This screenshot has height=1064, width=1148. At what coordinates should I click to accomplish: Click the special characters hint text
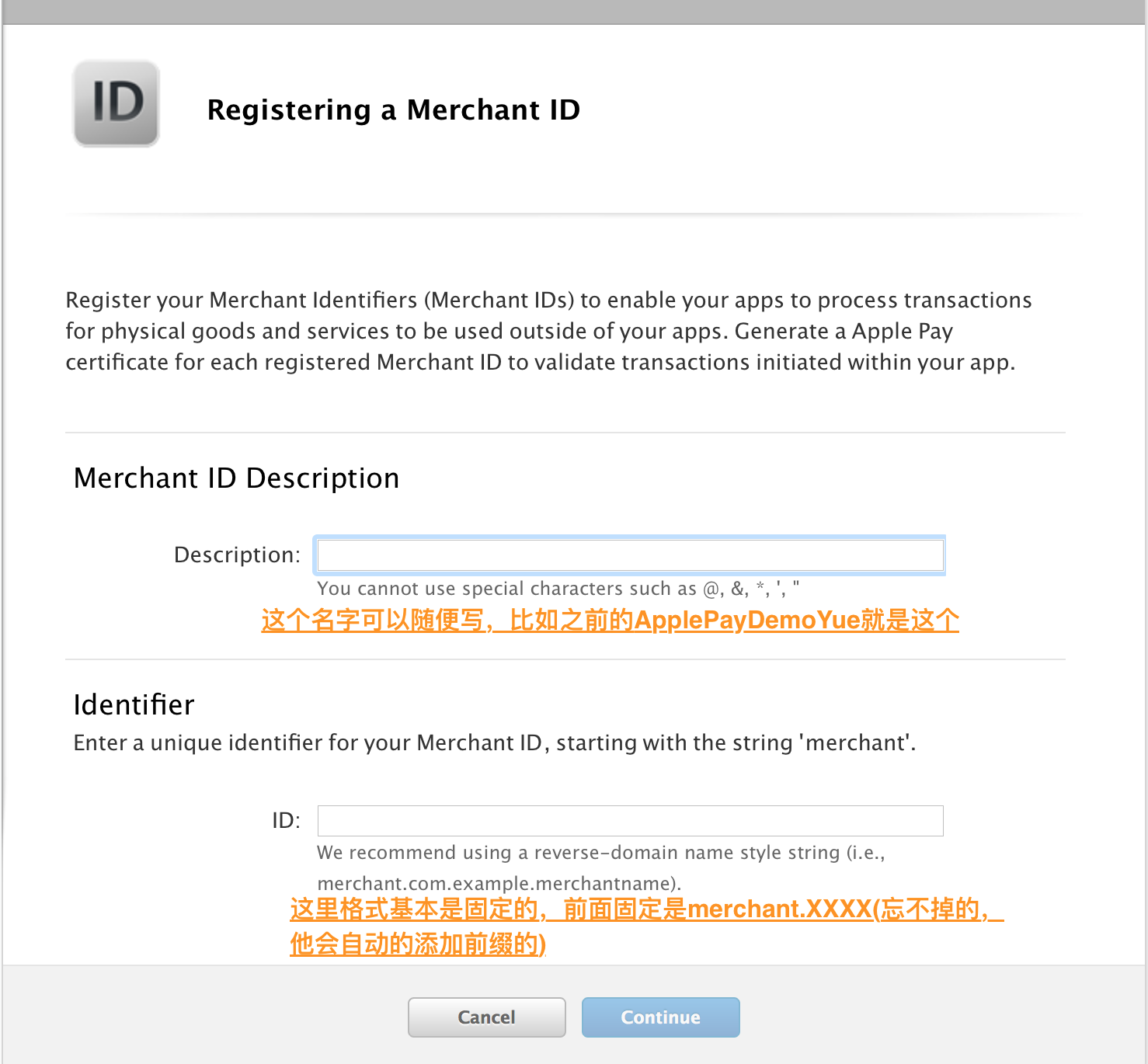(x=558, y=589)
